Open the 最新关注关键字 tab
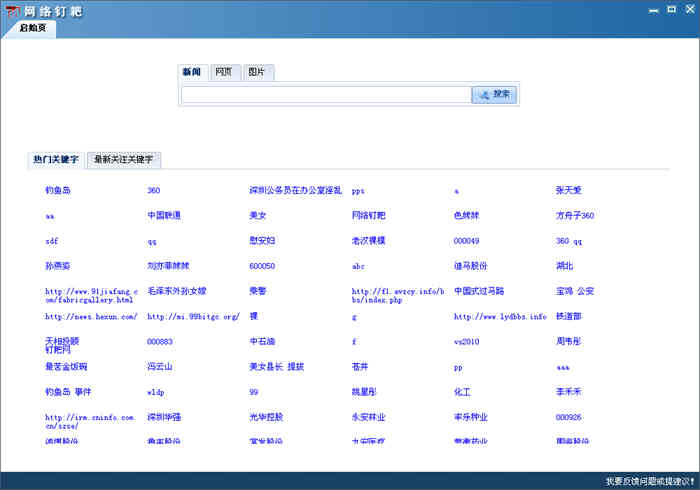Image resolution: width=700 pixels, height=490 pixels. click(123, 160)
